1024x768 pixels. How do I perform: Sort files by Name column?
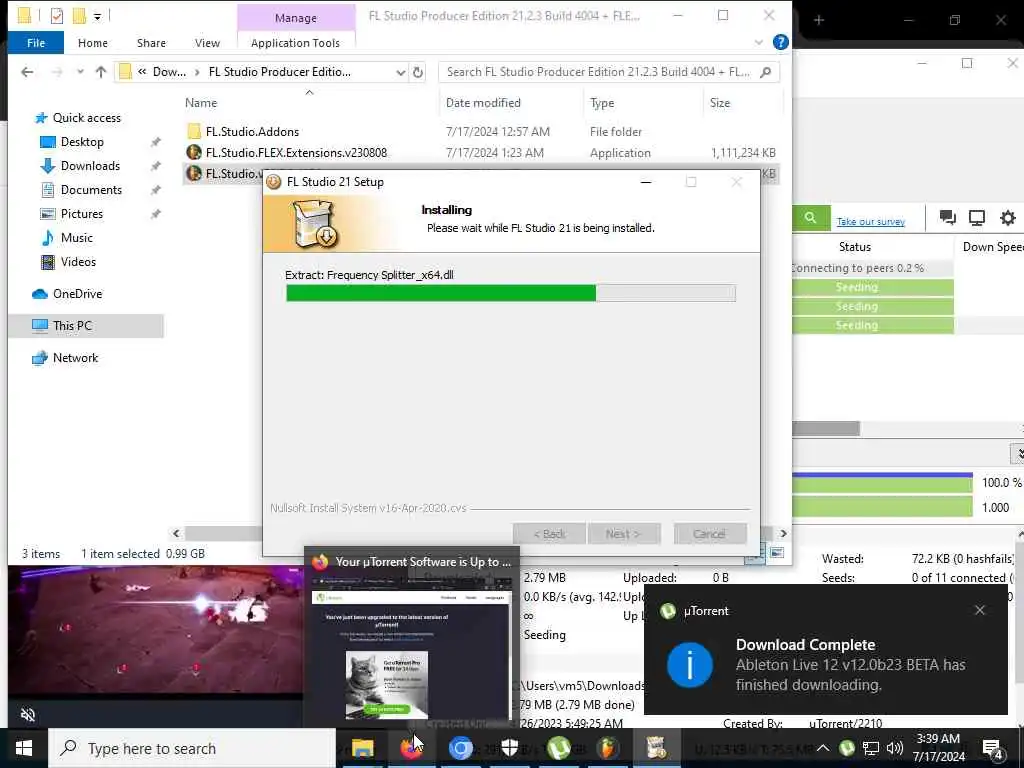(x=200, y=103)
